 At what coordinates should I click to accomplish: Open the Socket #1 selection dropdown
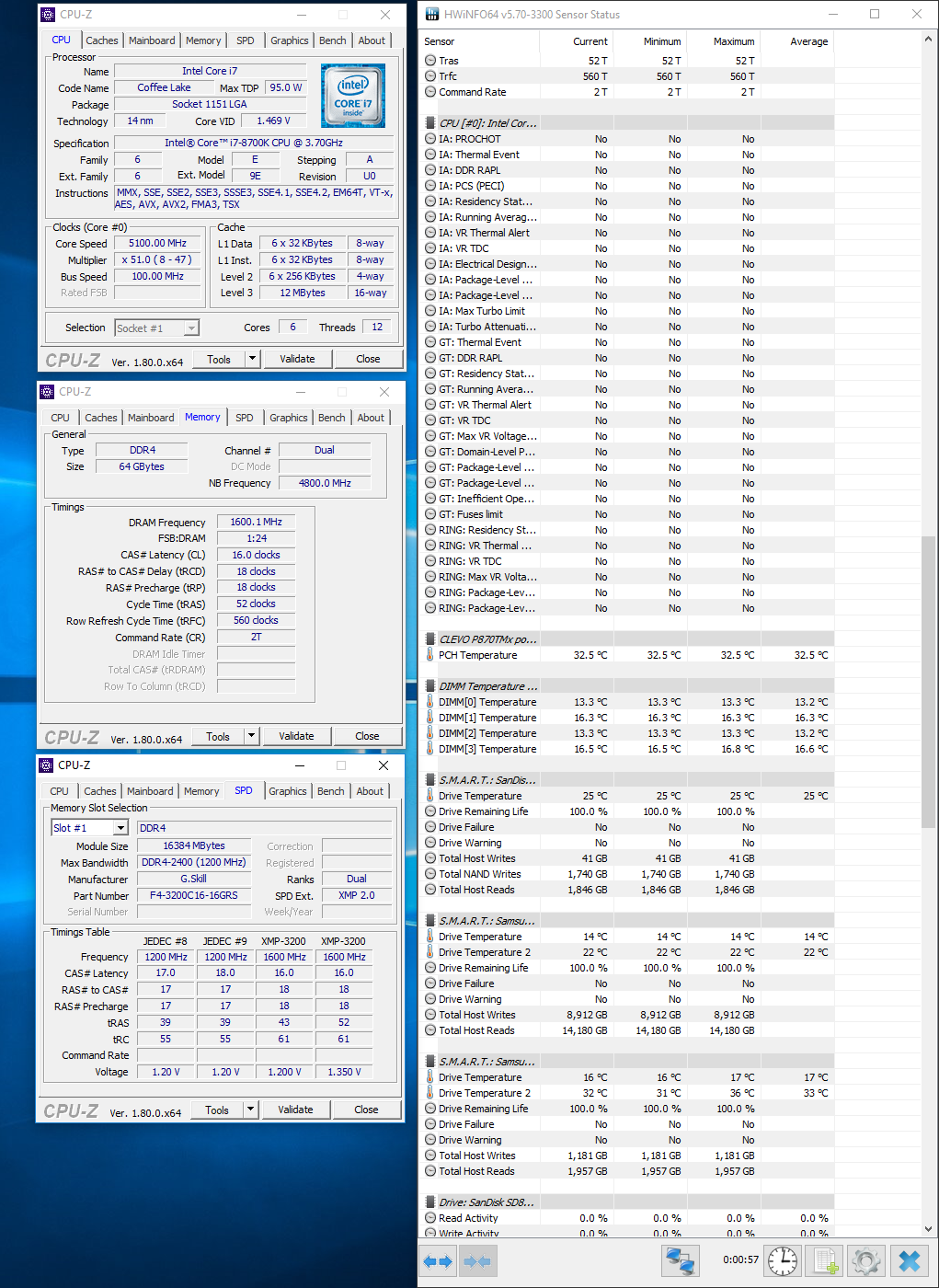(190, 328)
